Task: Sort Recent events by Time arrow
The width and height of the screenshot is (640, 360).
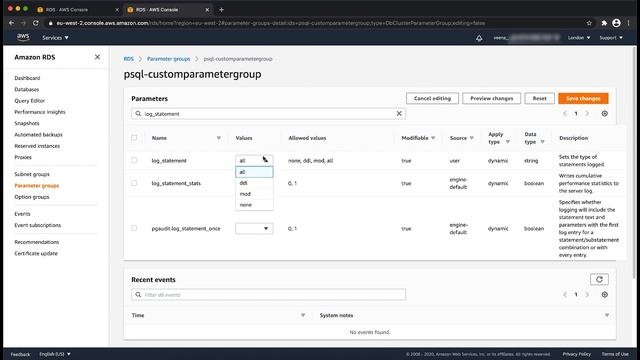Action: (303, 315)
